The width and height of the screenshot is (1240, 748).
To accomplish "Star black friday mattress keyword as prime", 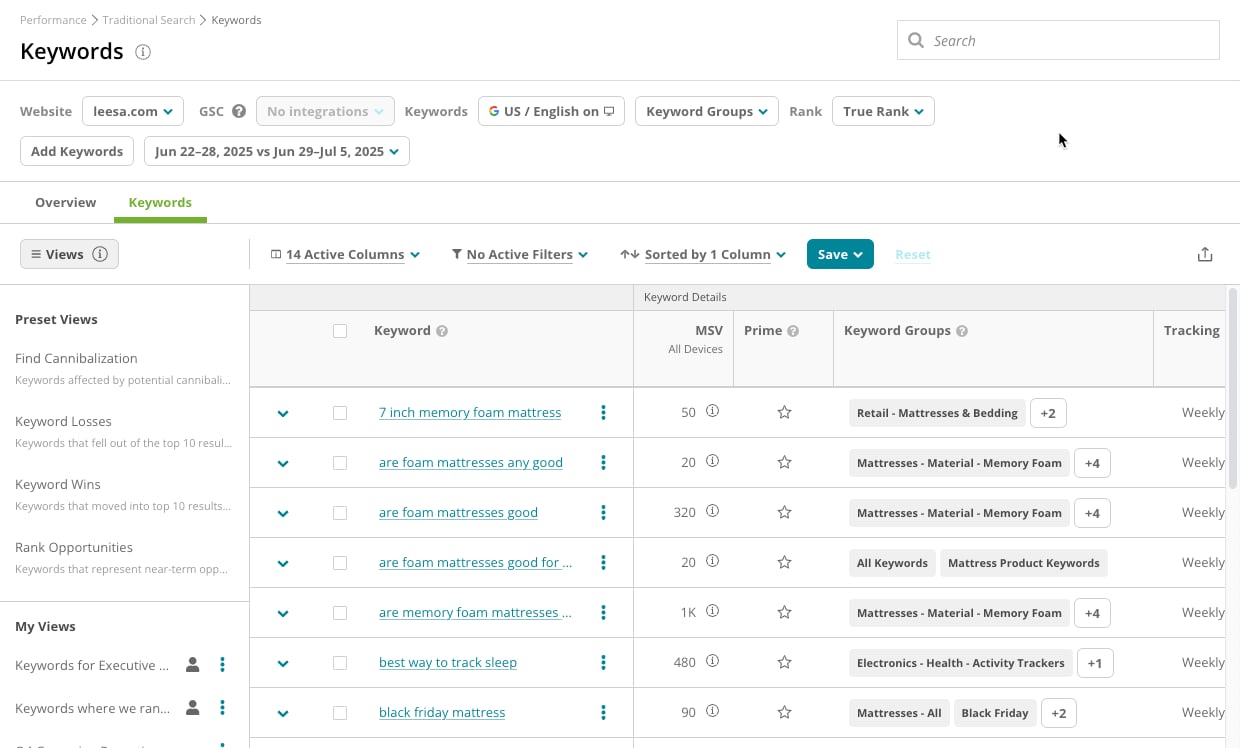I will 784,712.
